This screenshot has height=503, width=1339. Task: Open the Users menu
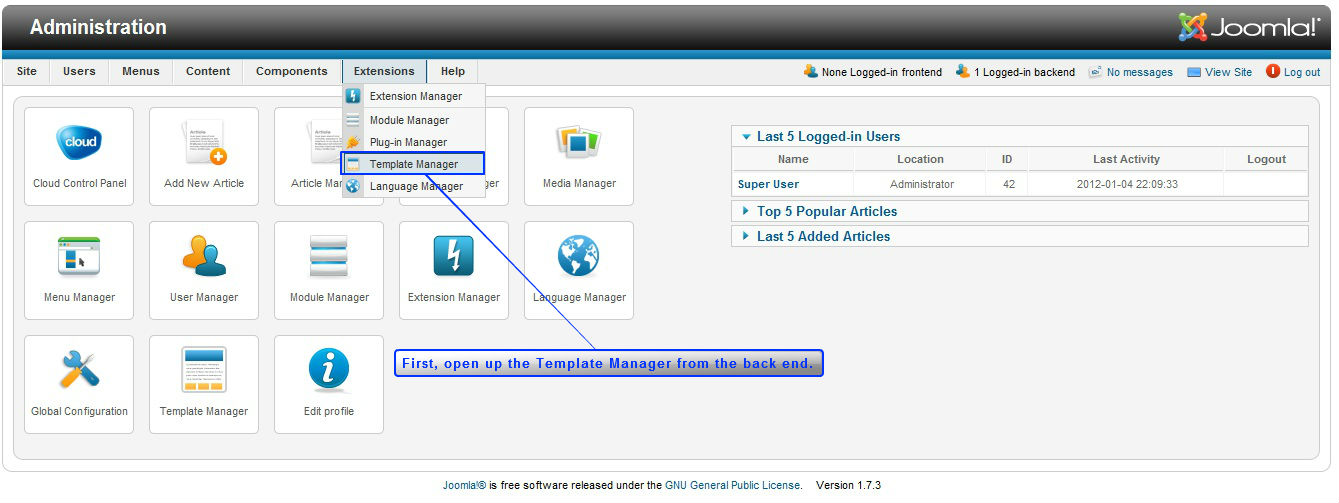(x=79, y=72)
